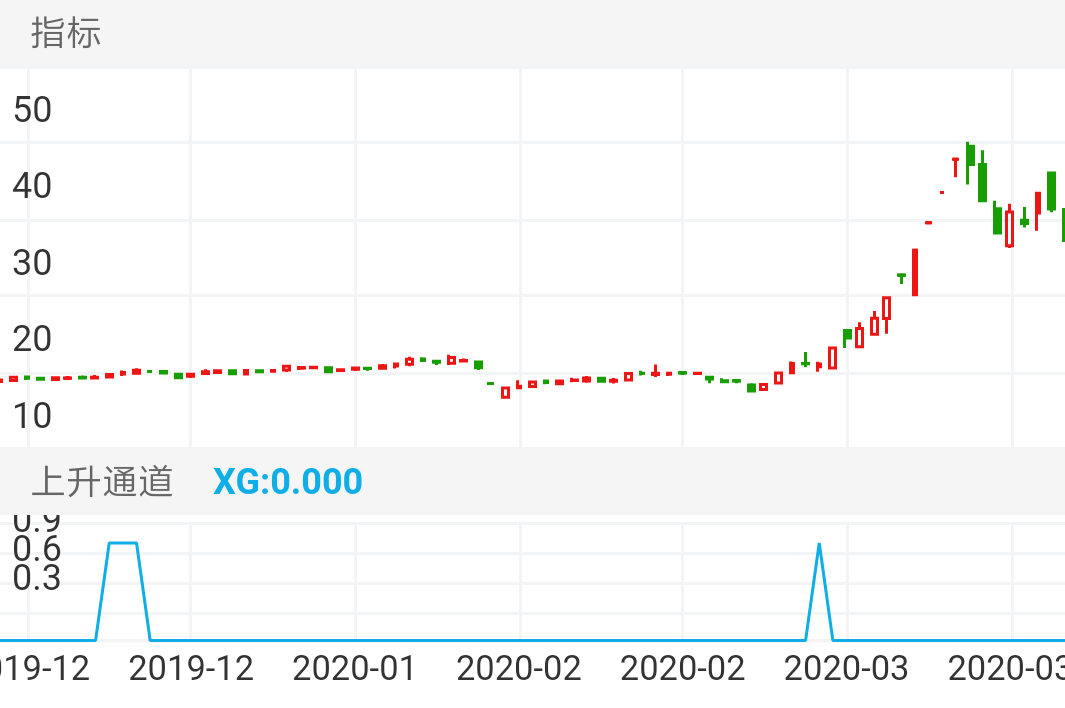Click the 40 price axis label
Viewport: 1065px width, 708px height.
coord(32,186)
